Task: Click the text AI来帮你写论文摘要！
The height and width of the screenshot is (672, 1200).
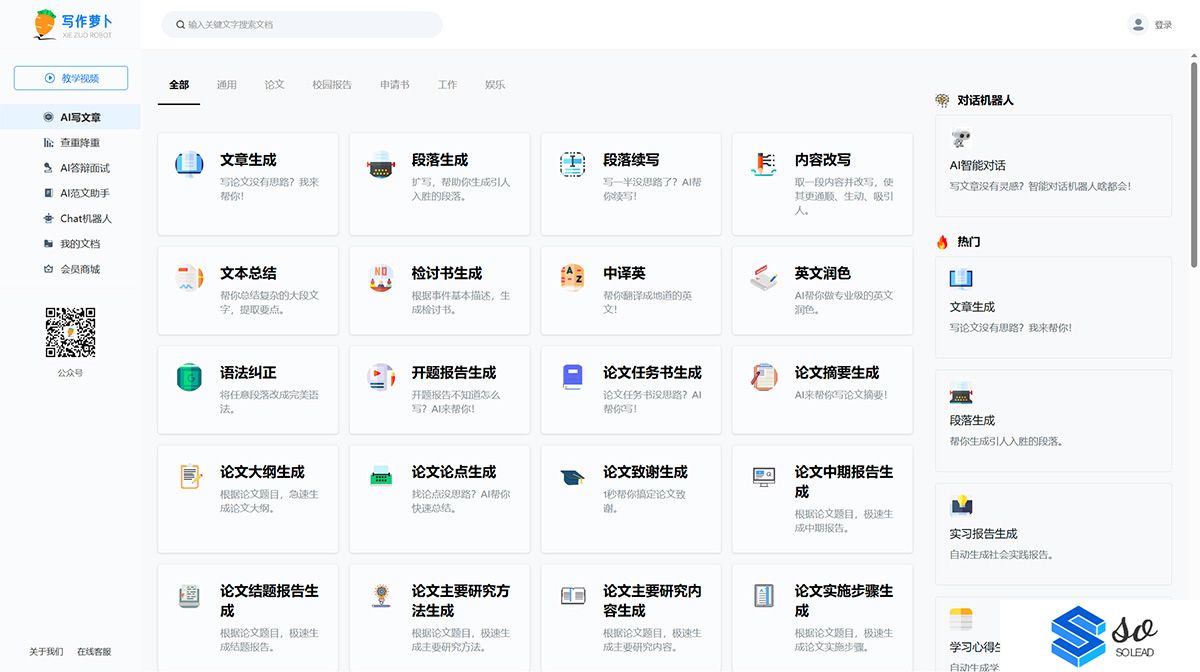Action: coord(841,395)
